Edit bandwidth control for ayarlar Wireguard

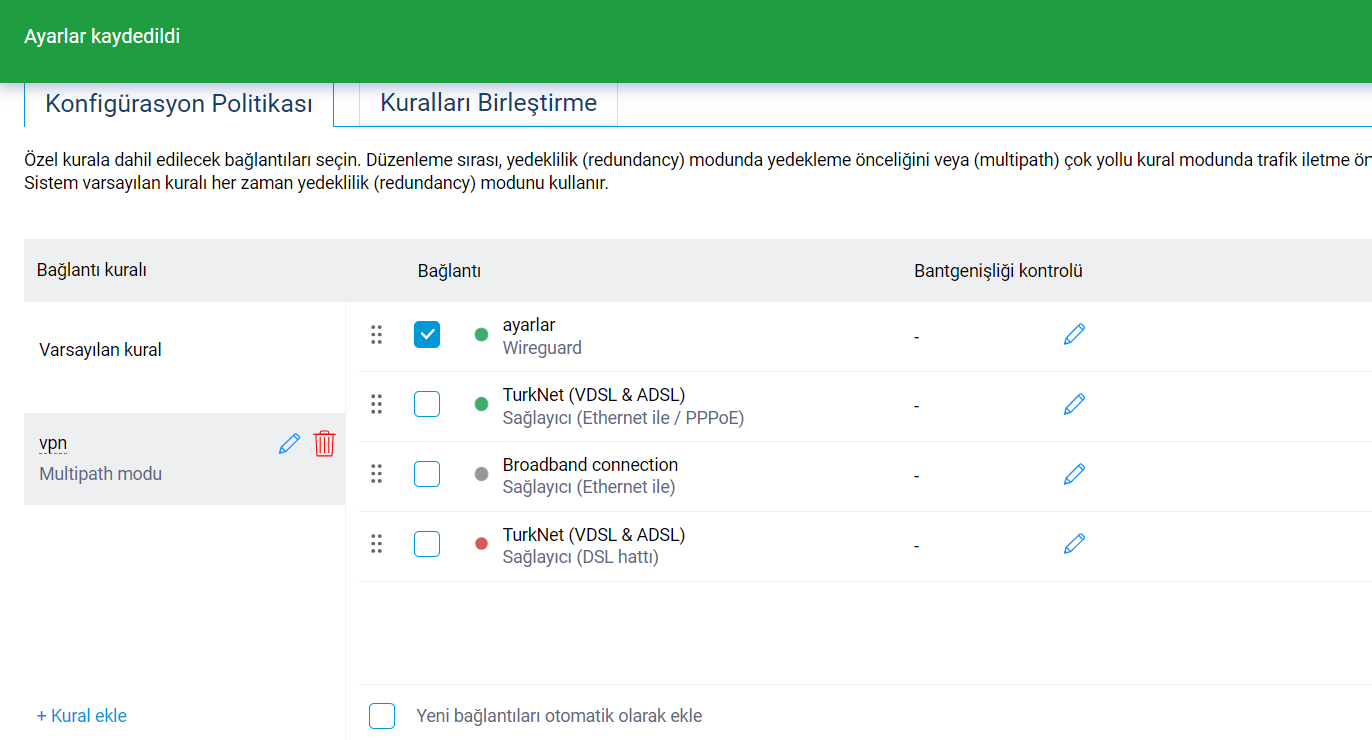tap(1074, 335)
